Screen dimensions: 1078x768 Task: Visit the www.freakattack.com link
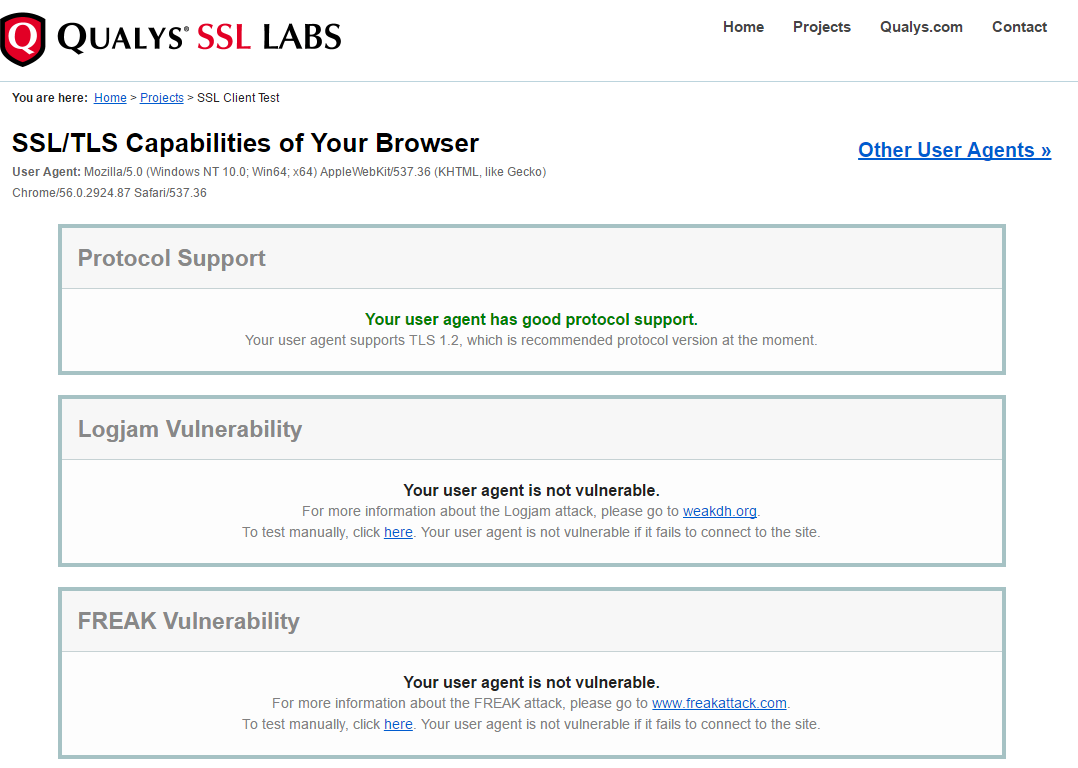coord(719,703)
